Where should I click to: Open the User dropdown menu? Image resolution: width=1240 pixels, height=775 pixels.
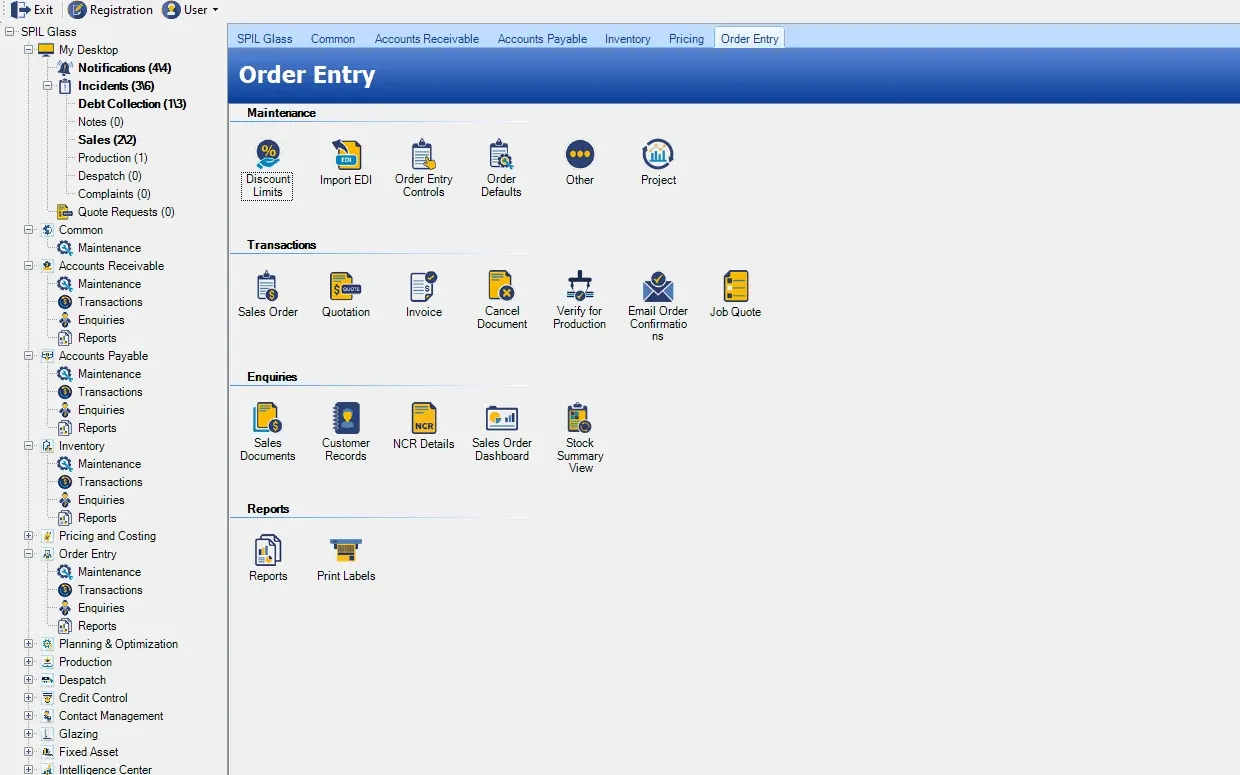[191, 10]
